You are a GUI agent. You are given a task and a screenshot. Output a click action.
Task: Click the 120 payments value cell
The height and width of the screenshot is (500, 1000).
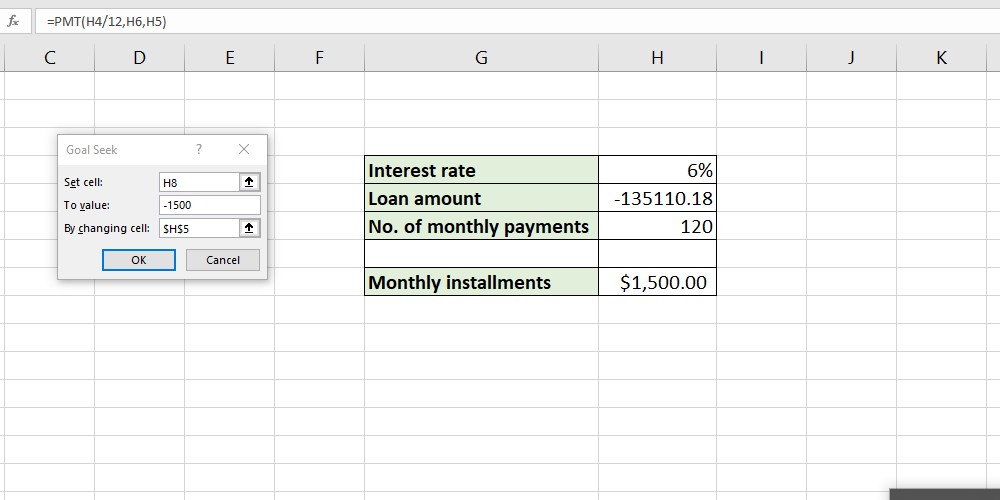click(x=658, y=226)
